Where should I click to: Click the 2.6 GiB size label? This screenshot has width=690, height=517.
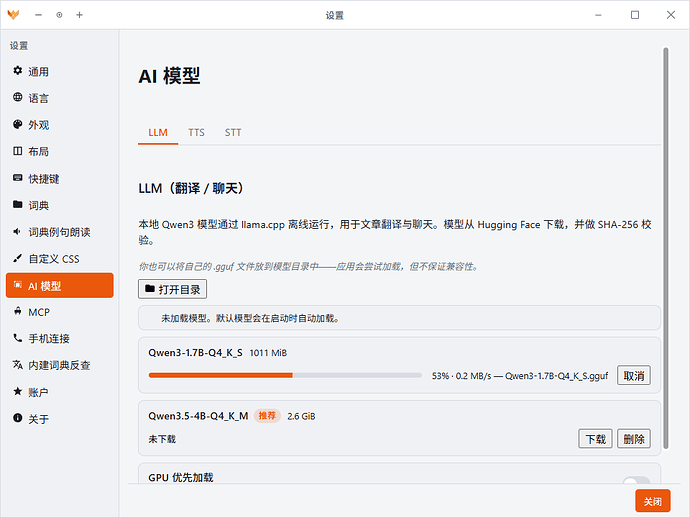tap(301, 416)
